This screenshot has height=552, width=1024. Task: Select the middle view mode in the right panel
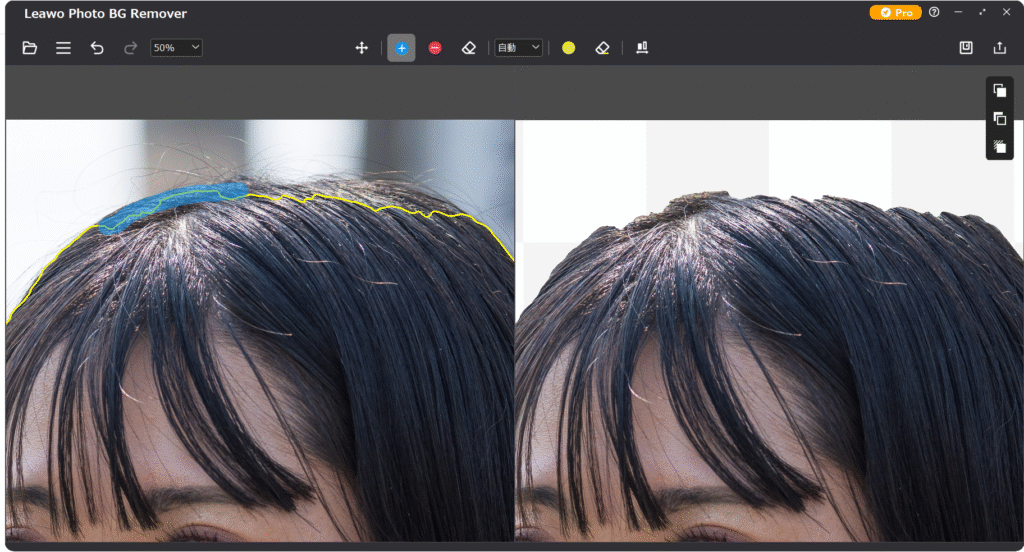click(x=999, y=118)
